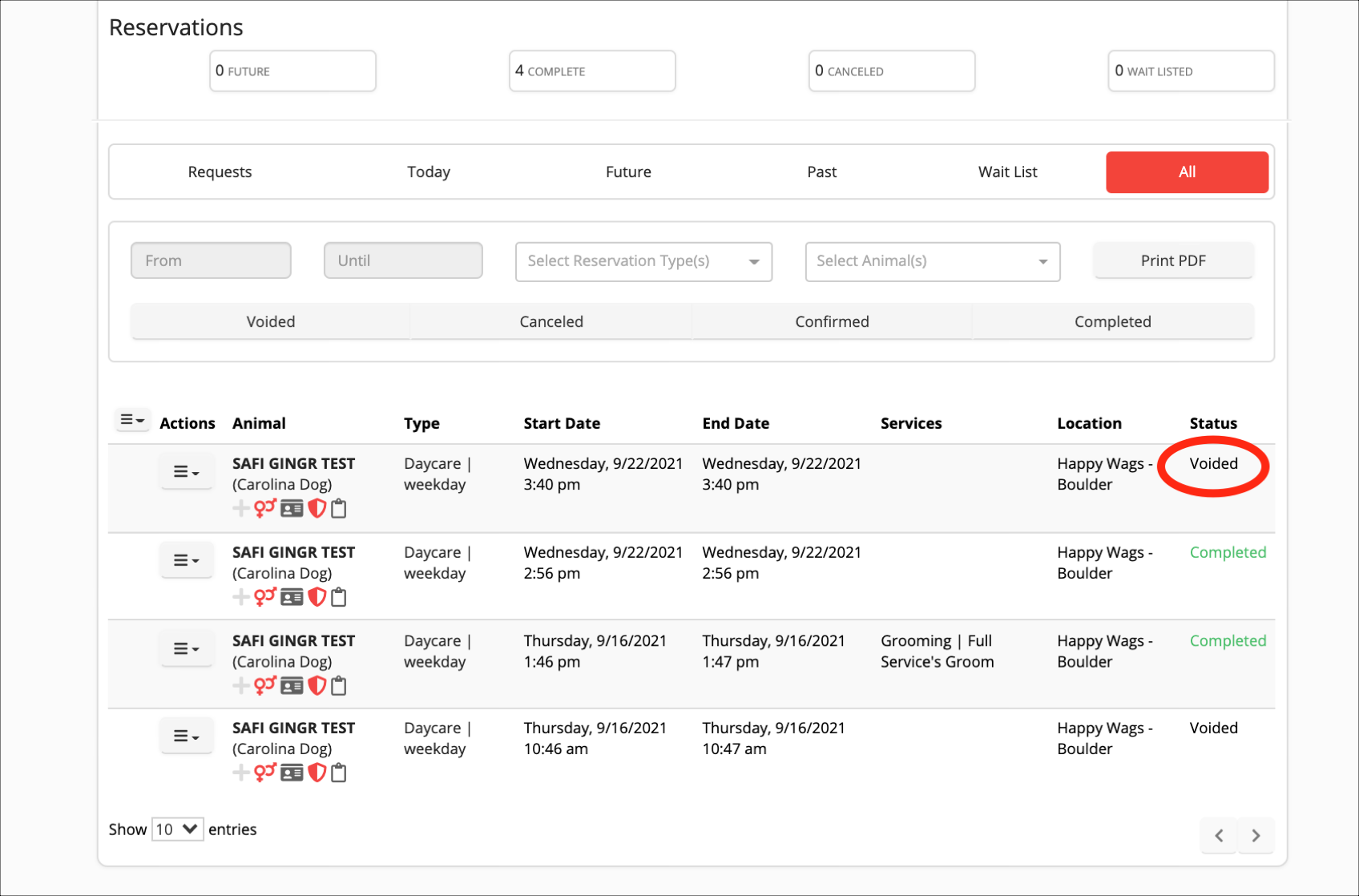This screenshot has width=1359, height=896.
Task: Click the red shield icon in the 10:46 am row
Action: pyautogui.click(x=317, y=773)
